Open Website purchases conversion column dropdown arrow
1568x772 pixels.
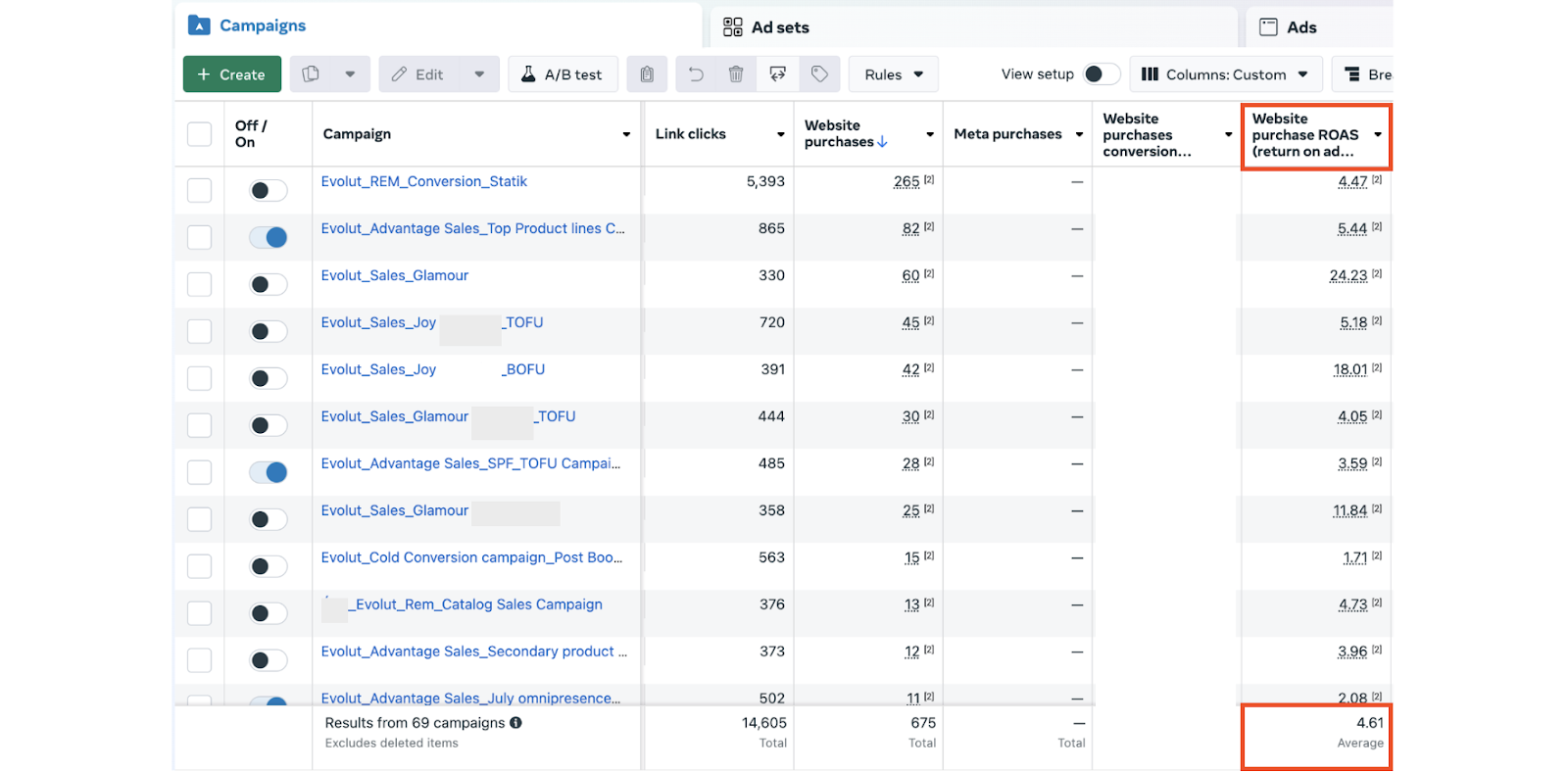[1228, 134]
